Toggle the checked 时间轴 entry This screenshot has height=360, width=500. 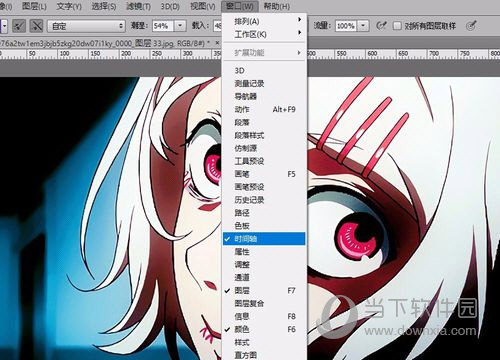(x=264, y=239)
